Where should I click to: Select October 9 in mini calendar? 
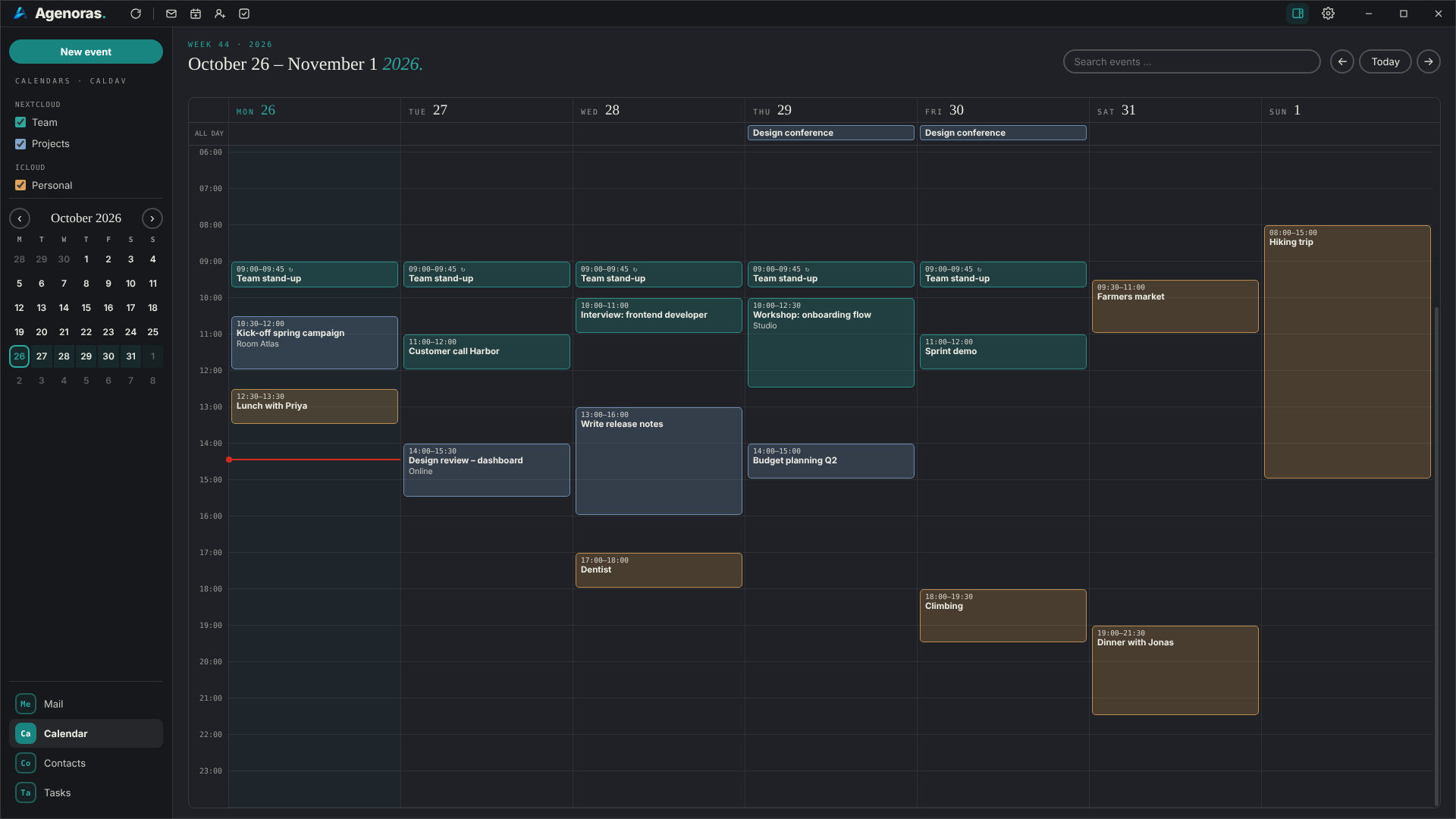pos(108,284)
